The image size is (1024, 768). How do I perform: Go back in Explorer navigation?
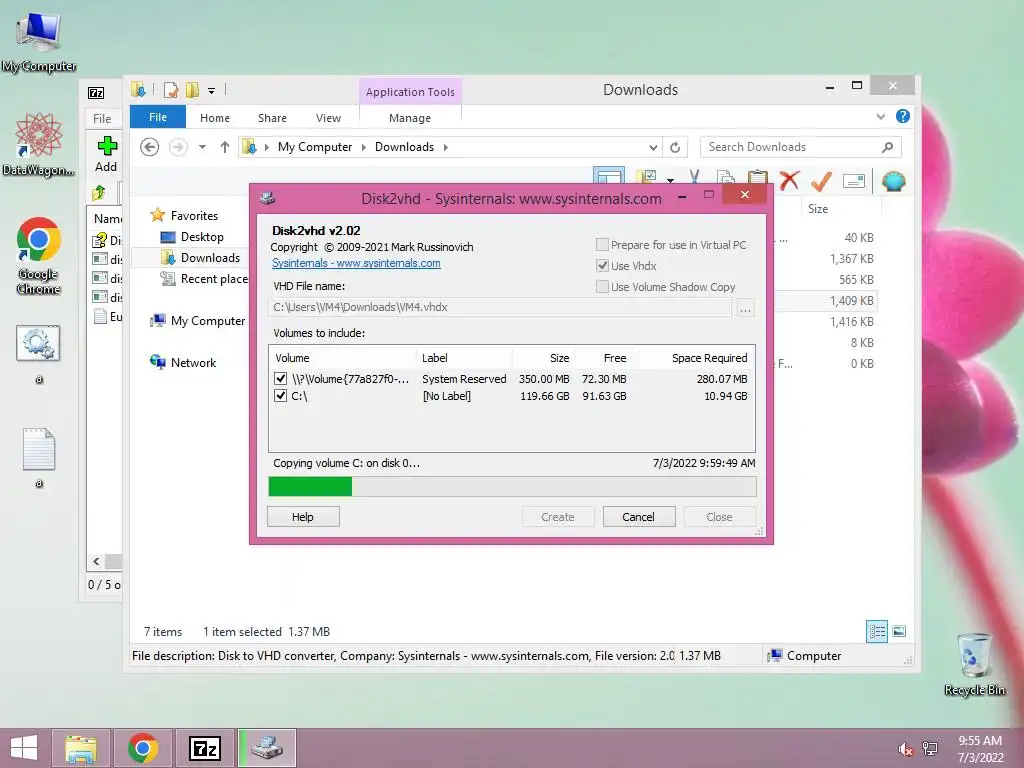(x=150, y=147)
